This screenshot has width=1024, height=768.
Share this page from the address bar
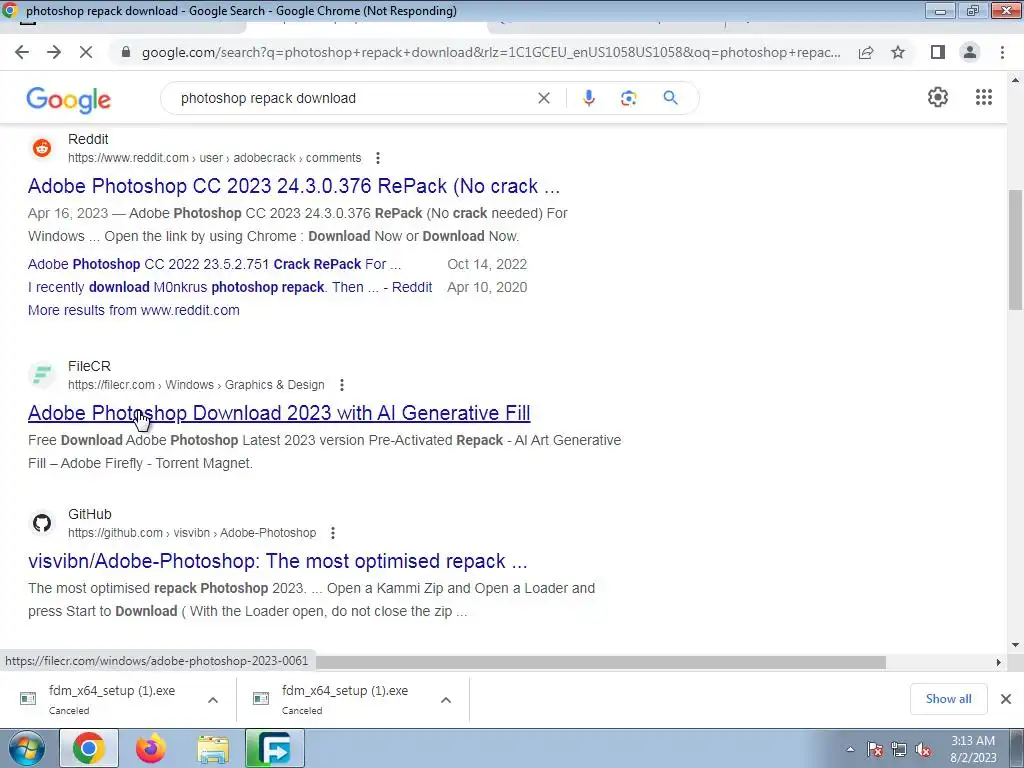click(x=866, y=52)
